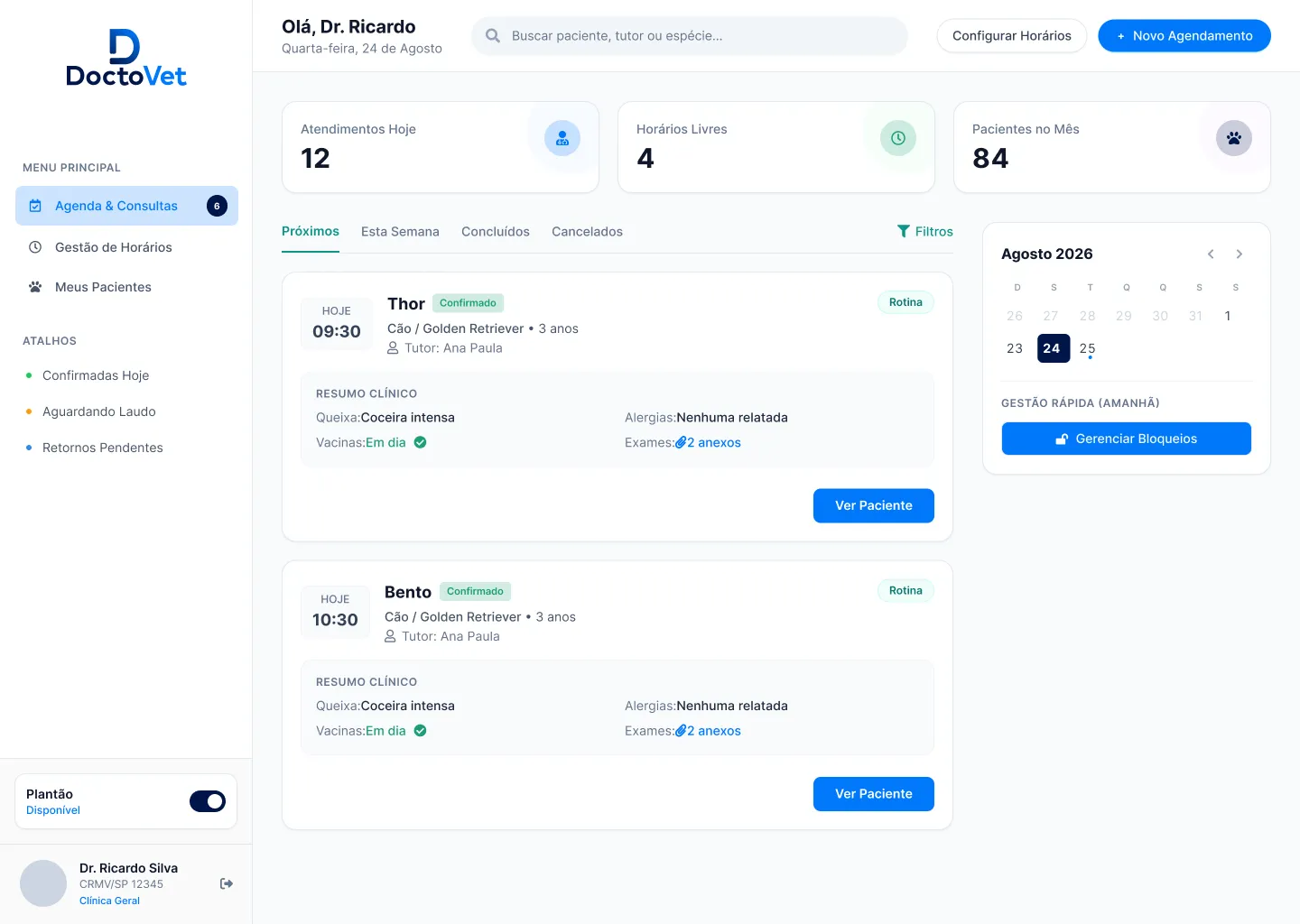Image resolution: width=1300 pixels, height=924 pixels.
Task: Toggle the Plantão availability switch
Action: point(208,801)
